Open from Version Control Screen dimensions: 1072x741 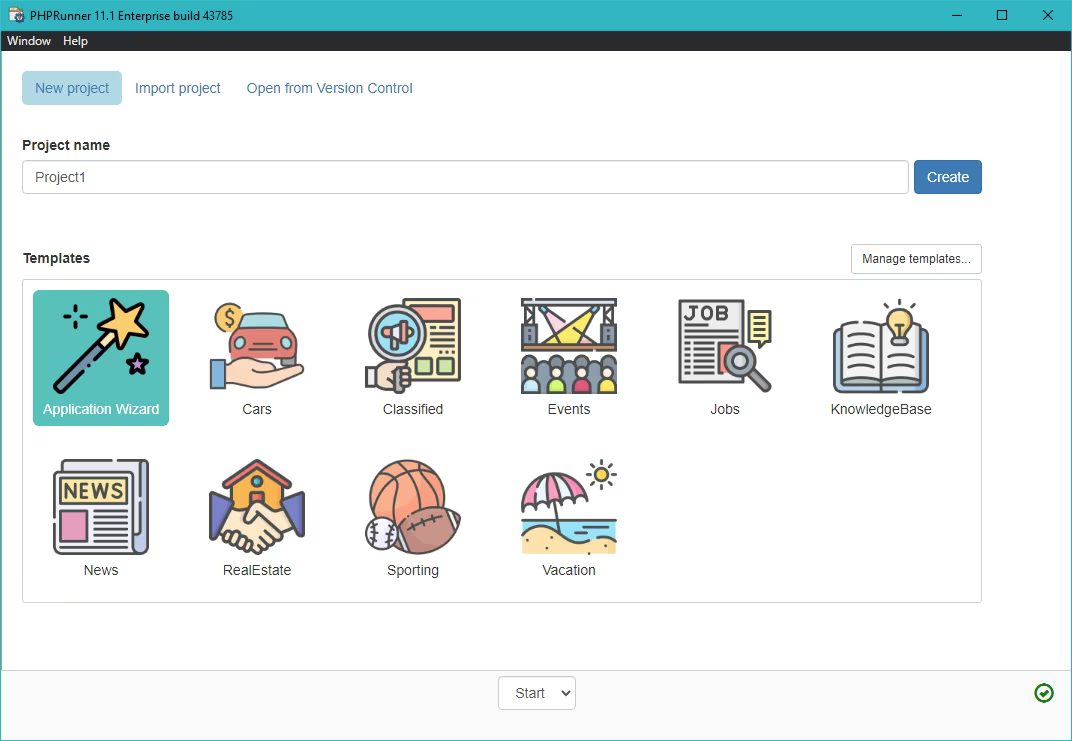(x=329, y=88)
